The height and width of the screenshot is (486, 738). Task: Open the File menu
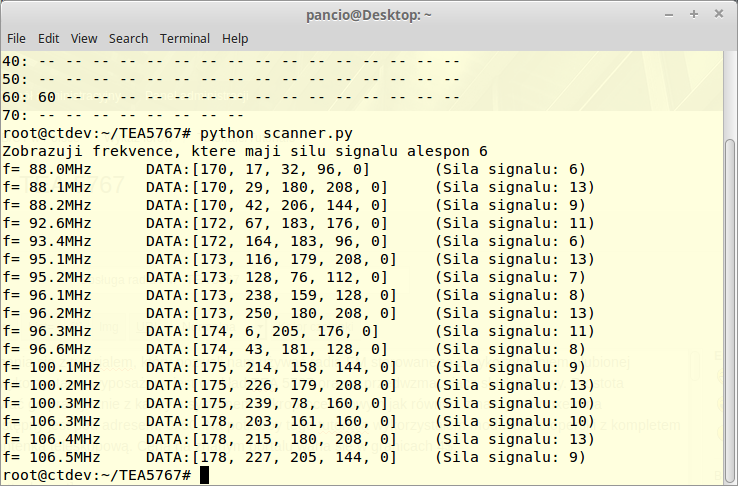pos(16,38)
